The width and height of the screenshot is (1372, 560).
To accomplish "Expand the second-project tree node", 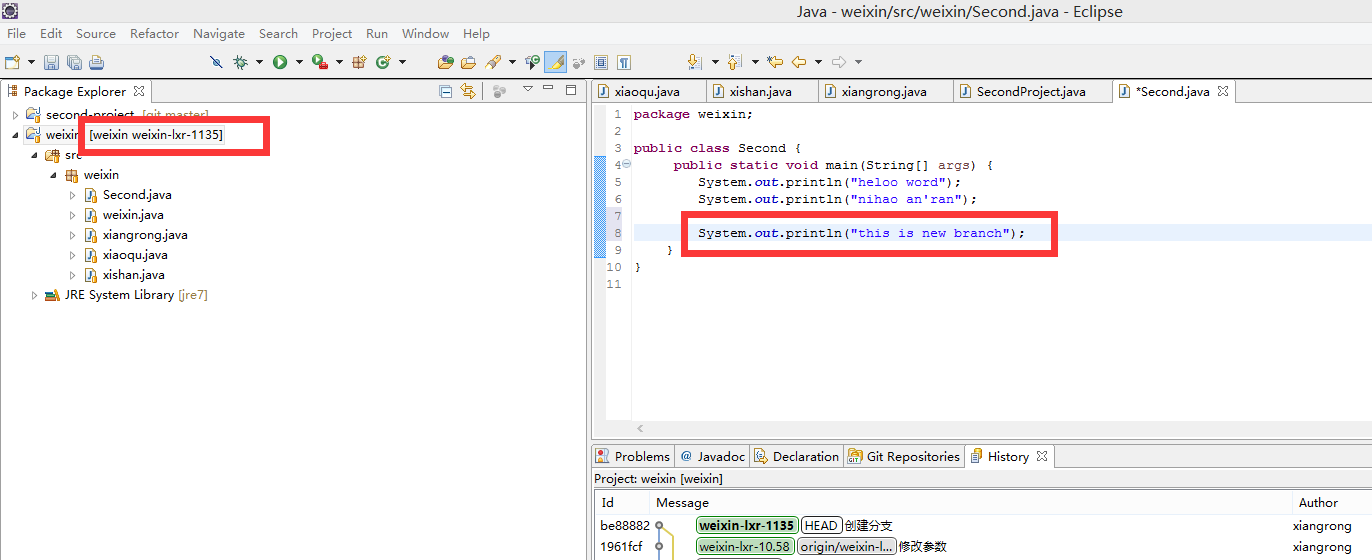I will coord(15,115).
